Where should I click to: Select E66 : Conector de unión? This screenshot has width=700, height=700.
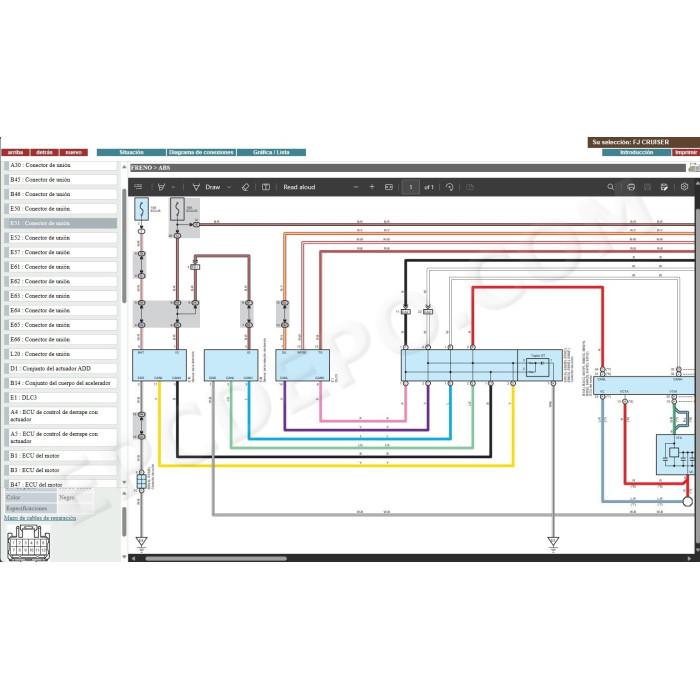tap(62, 339)
